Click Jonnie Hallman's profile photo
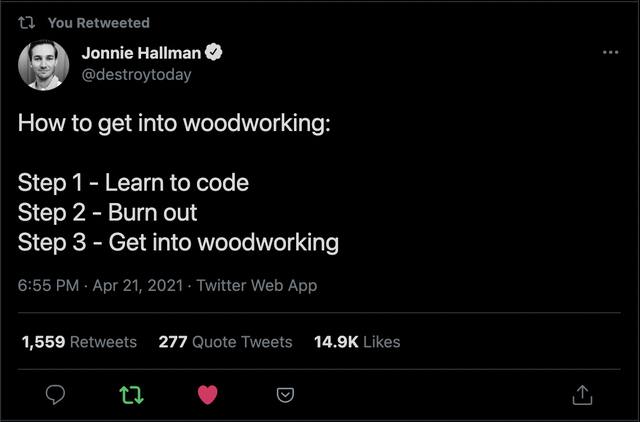640x422 pixels. click(x=44, y=65)
